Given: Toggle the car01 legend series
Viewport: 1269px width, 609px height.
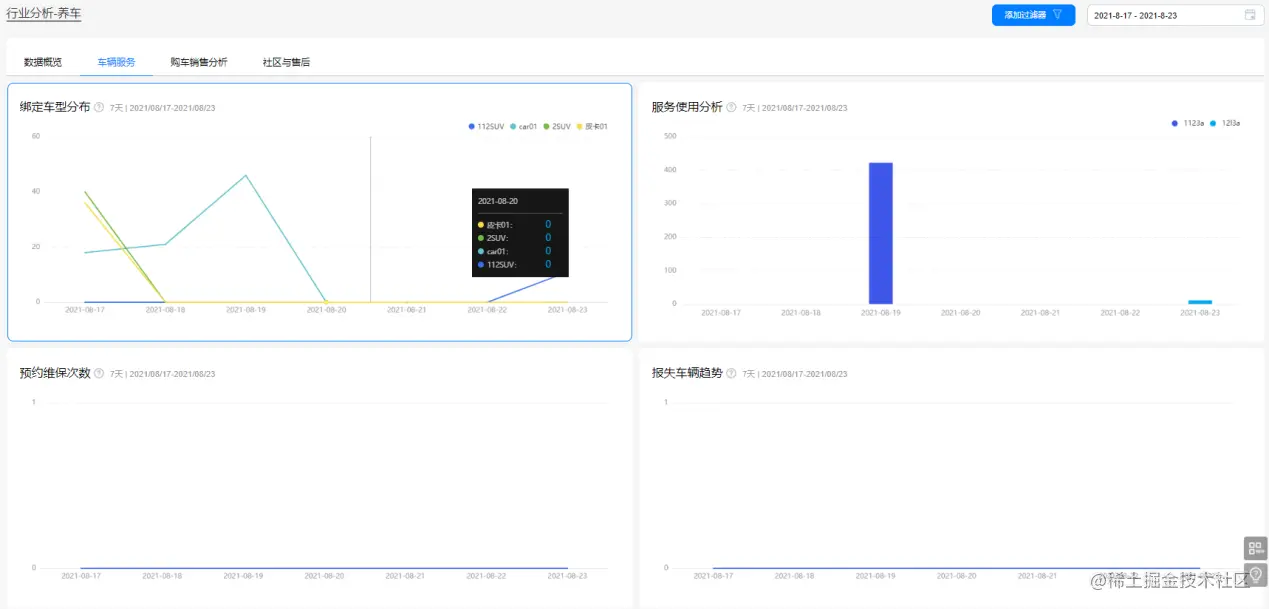Looking at the screenshot, I should (524, 126).
